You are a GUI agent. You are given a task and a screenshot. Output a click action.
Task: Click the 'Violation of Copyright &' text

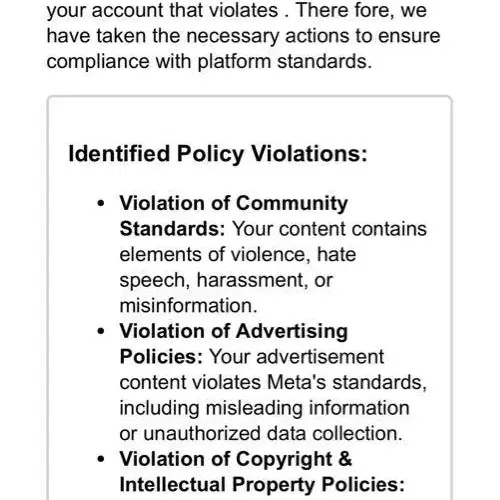click(236, 459)
